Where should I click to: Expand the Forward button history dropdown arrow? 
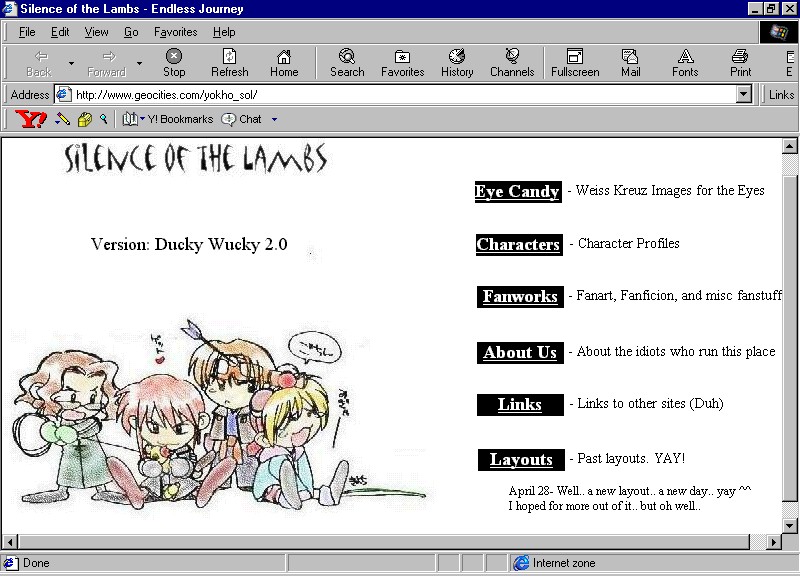pos(139,63)
